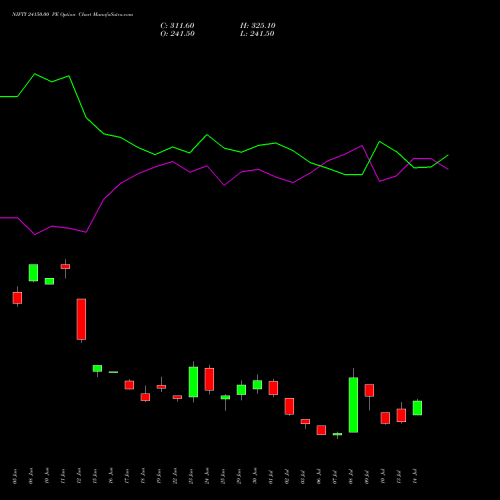Viewport: 500px width, 500px height.
Task: Click the 05 Jun date label
Action: [x=15, y=476]
